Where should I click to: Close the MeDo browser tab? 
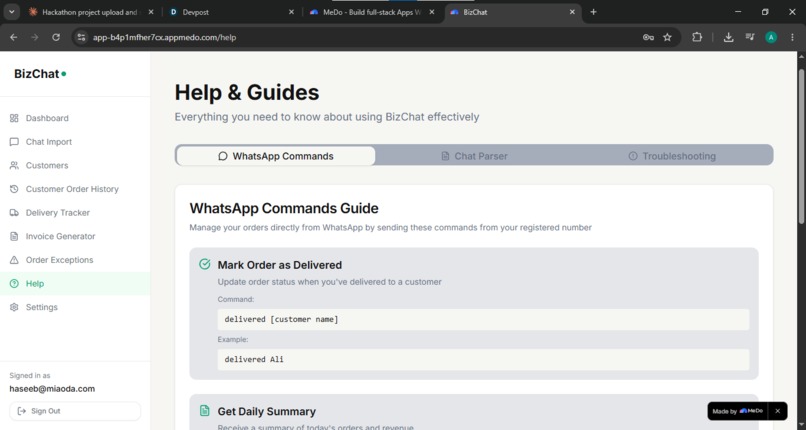432,12
